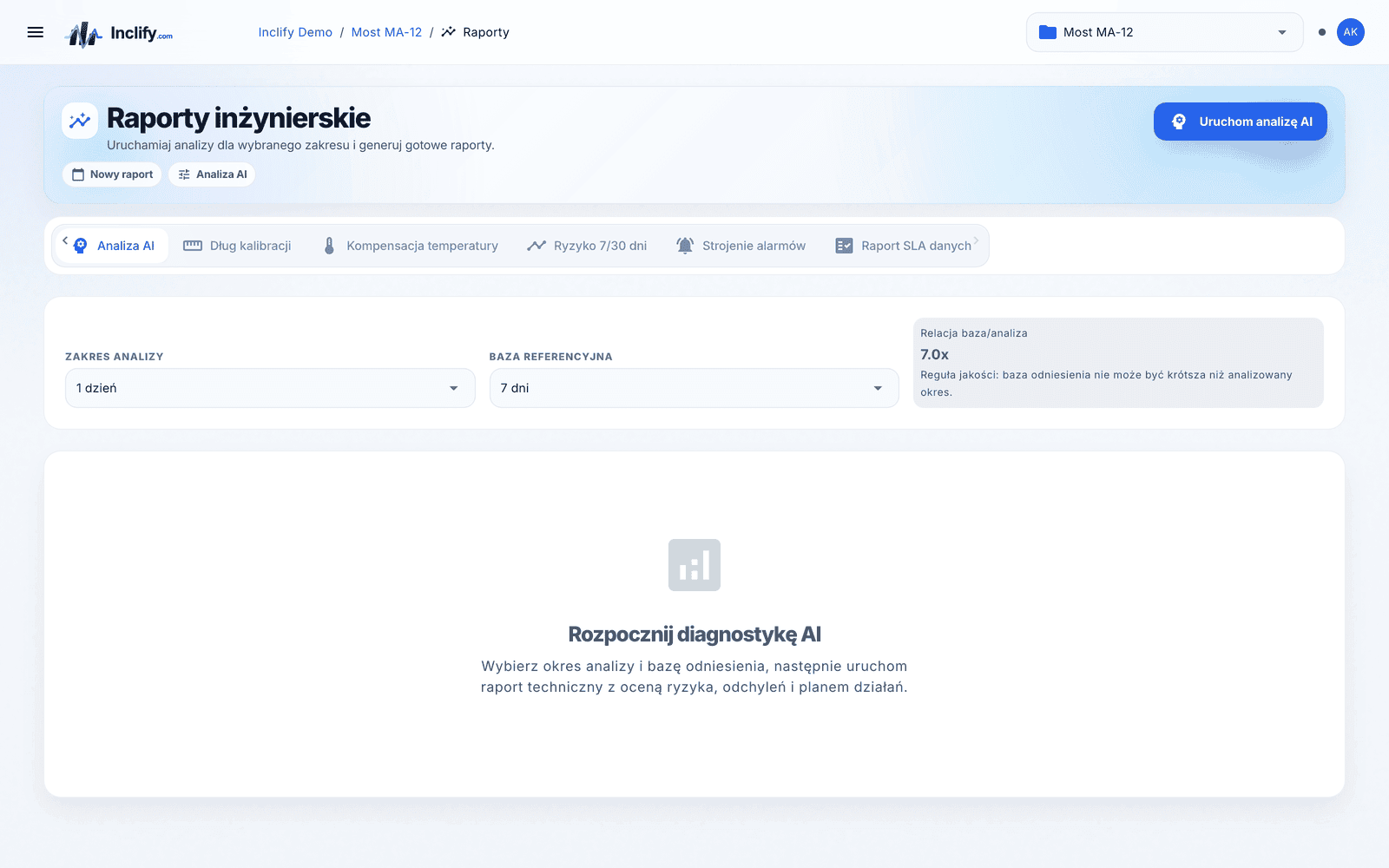The image size is (1389, 868).
Task: Click the Relacja baza/analiza label
Action: pos(974,333)
